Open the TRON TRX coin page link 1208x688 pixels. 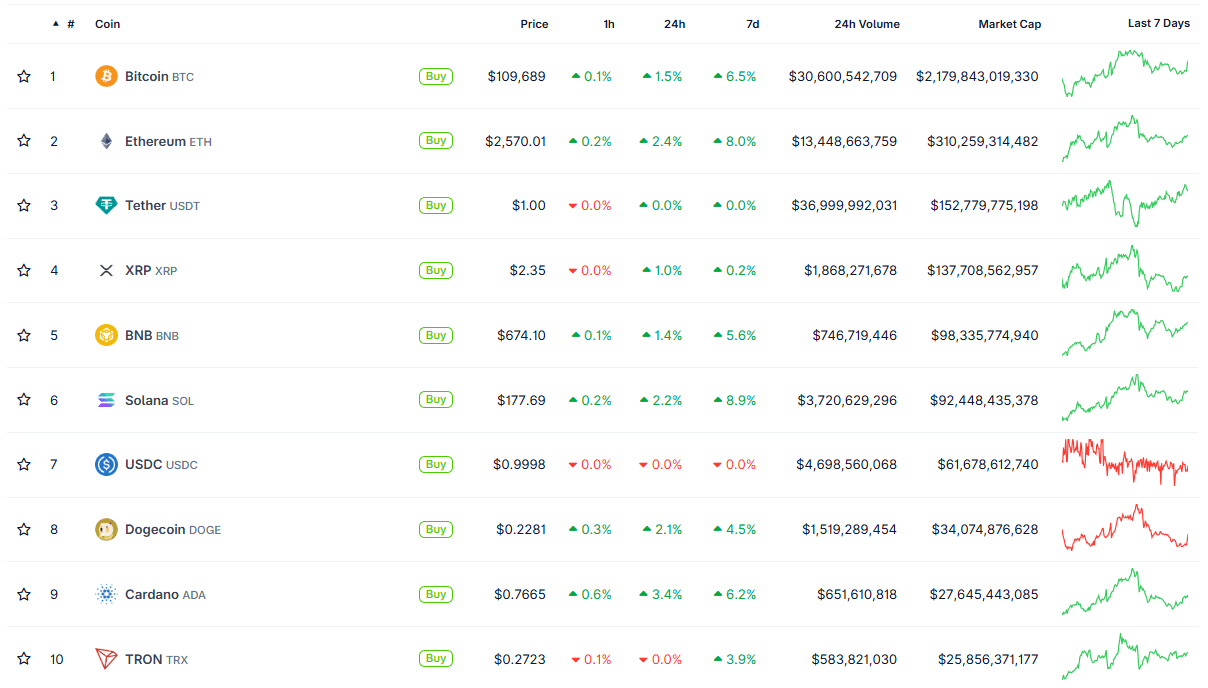pyautogui.click(x=156, y=659)
